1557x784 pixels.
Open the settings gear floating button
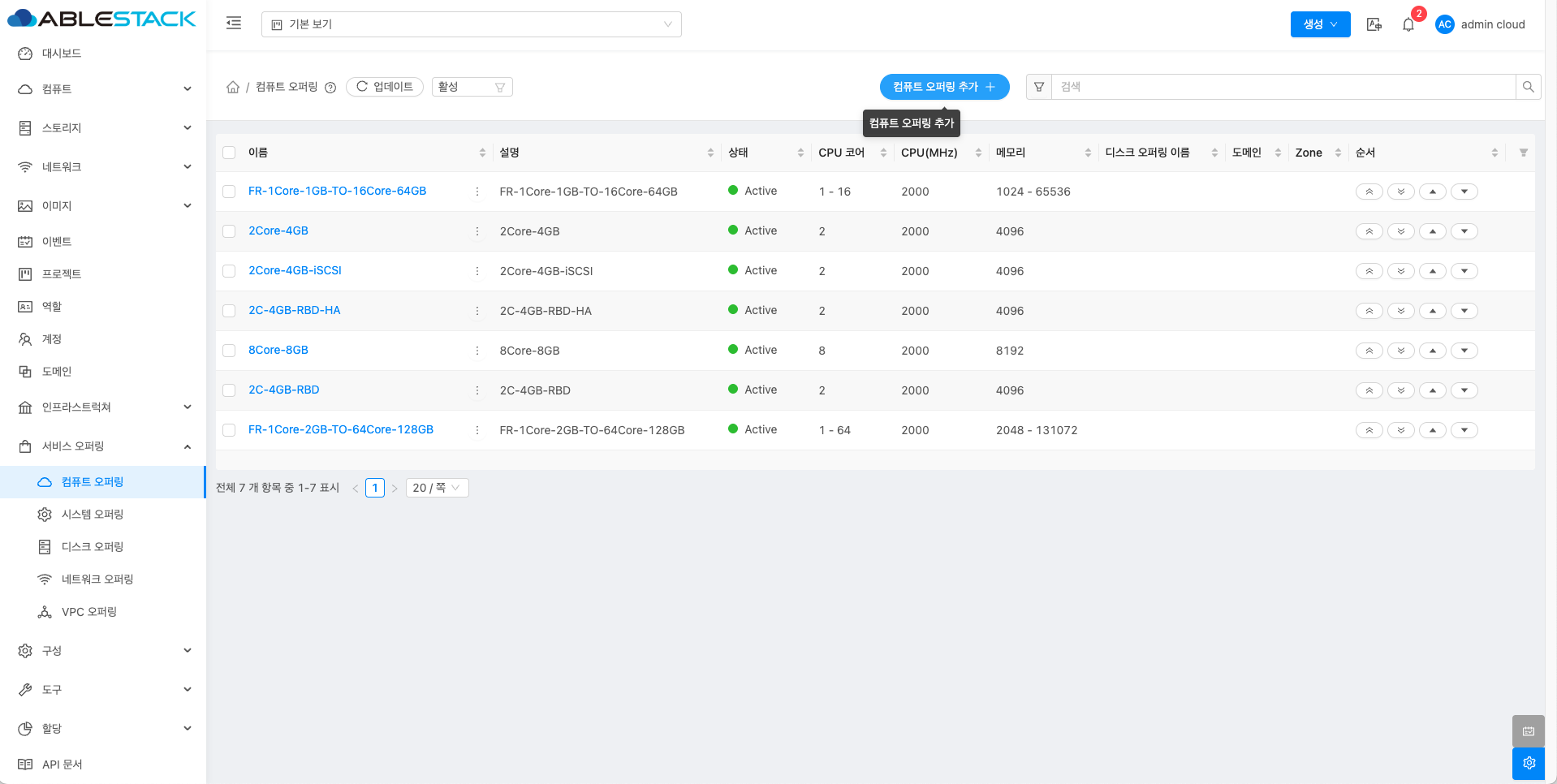pyautogui.click(x=1528, y=763)
